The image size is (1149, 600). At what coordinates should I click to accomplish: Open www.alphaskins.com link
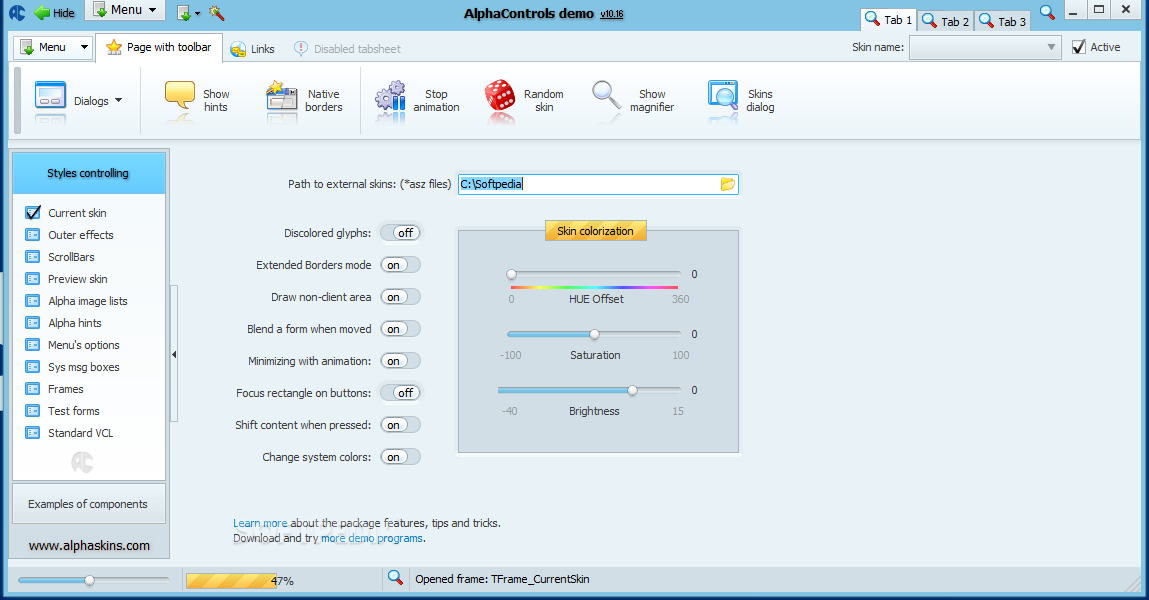pyautogui.click(x=89, y=546)
